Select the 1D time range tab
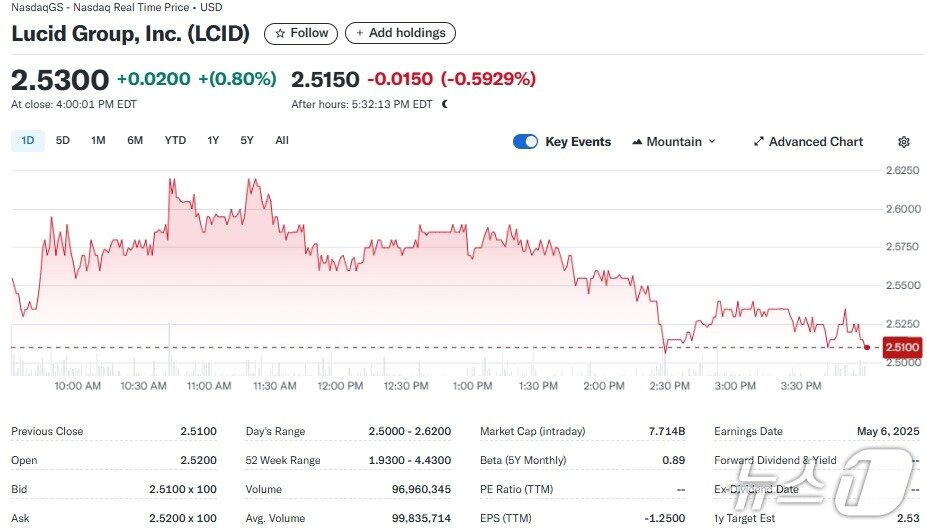Viewport: 927px width, 530px height. pos(28,141)
